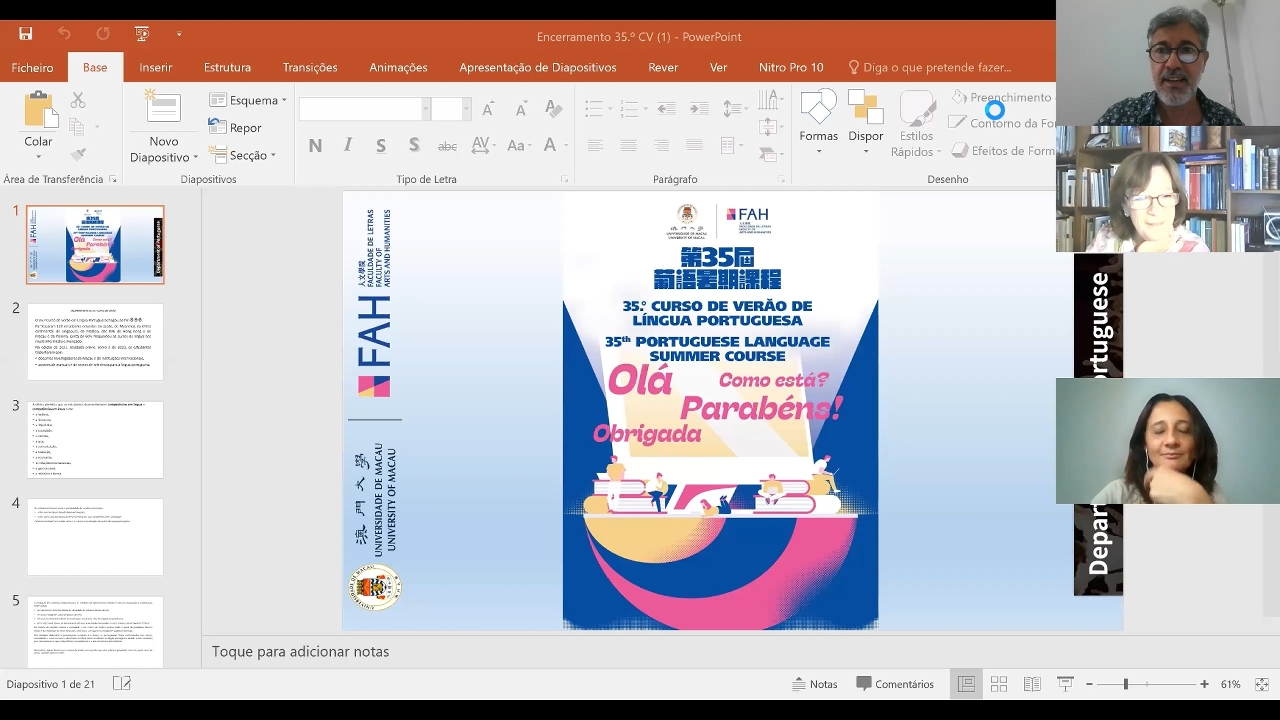
Task: Start slideshow from status bar icon
Action: point(1065,684)
